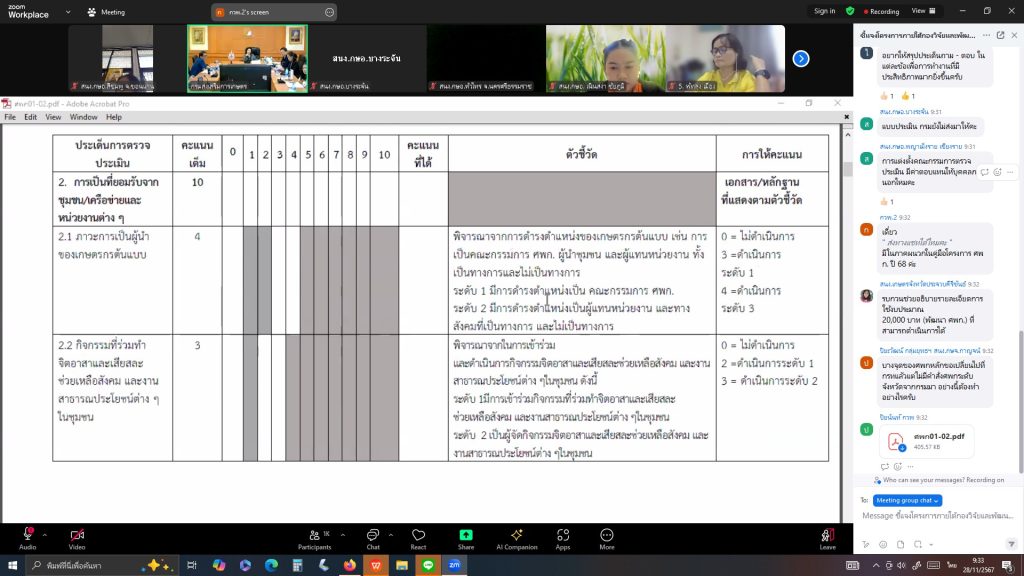Open the Zoom Apps icon
Screen dimensions: 1024x576
click(x=563, y=535)
